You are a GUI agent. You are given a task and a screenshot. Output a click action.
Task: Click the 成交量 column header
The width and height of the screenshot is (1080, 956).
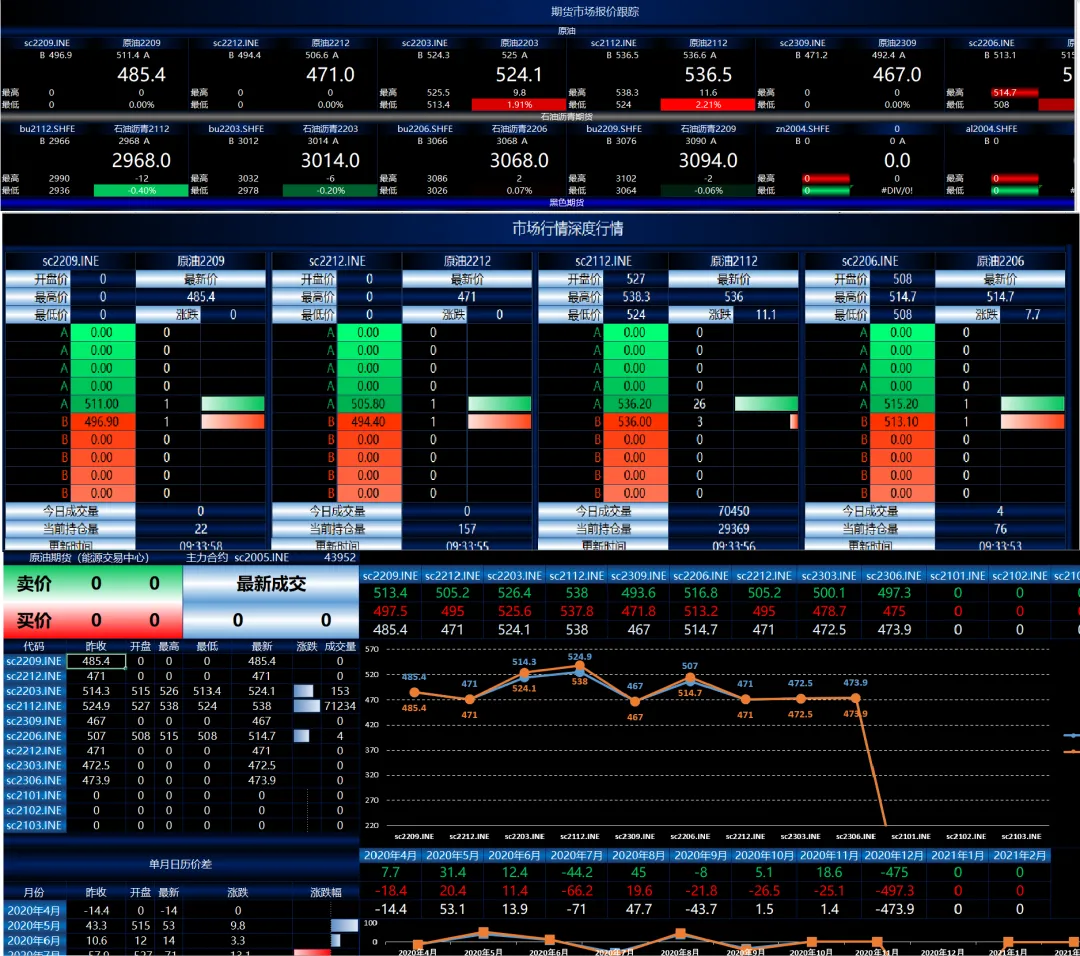(340, 646)
